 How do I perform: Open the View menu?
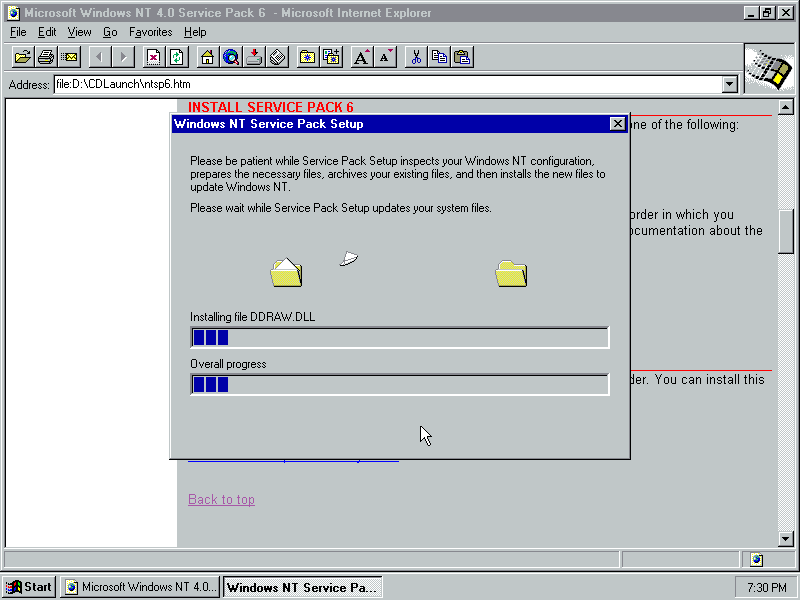coord(79,32)
